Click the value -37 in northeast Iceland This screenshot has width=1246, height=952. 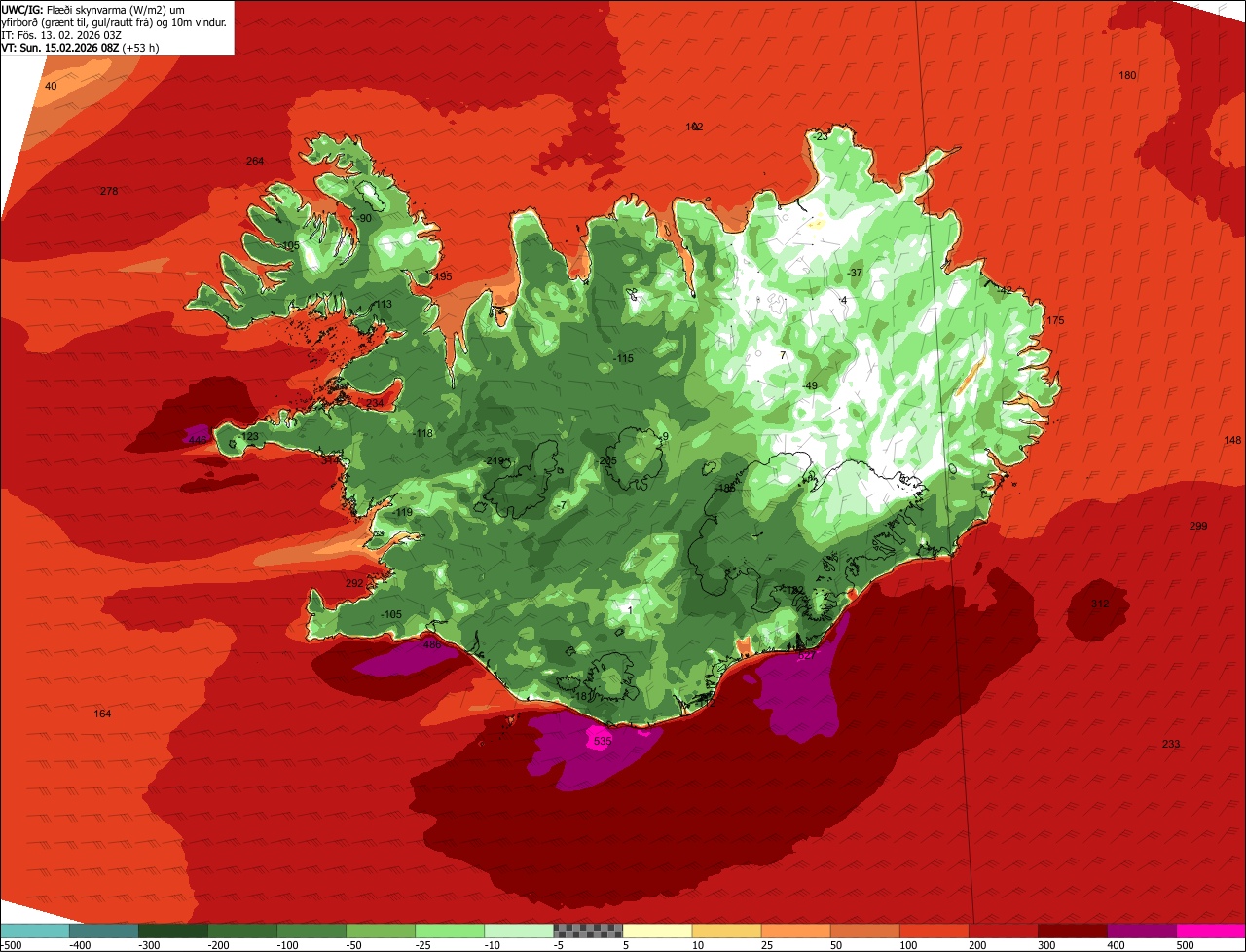(855, 272)
